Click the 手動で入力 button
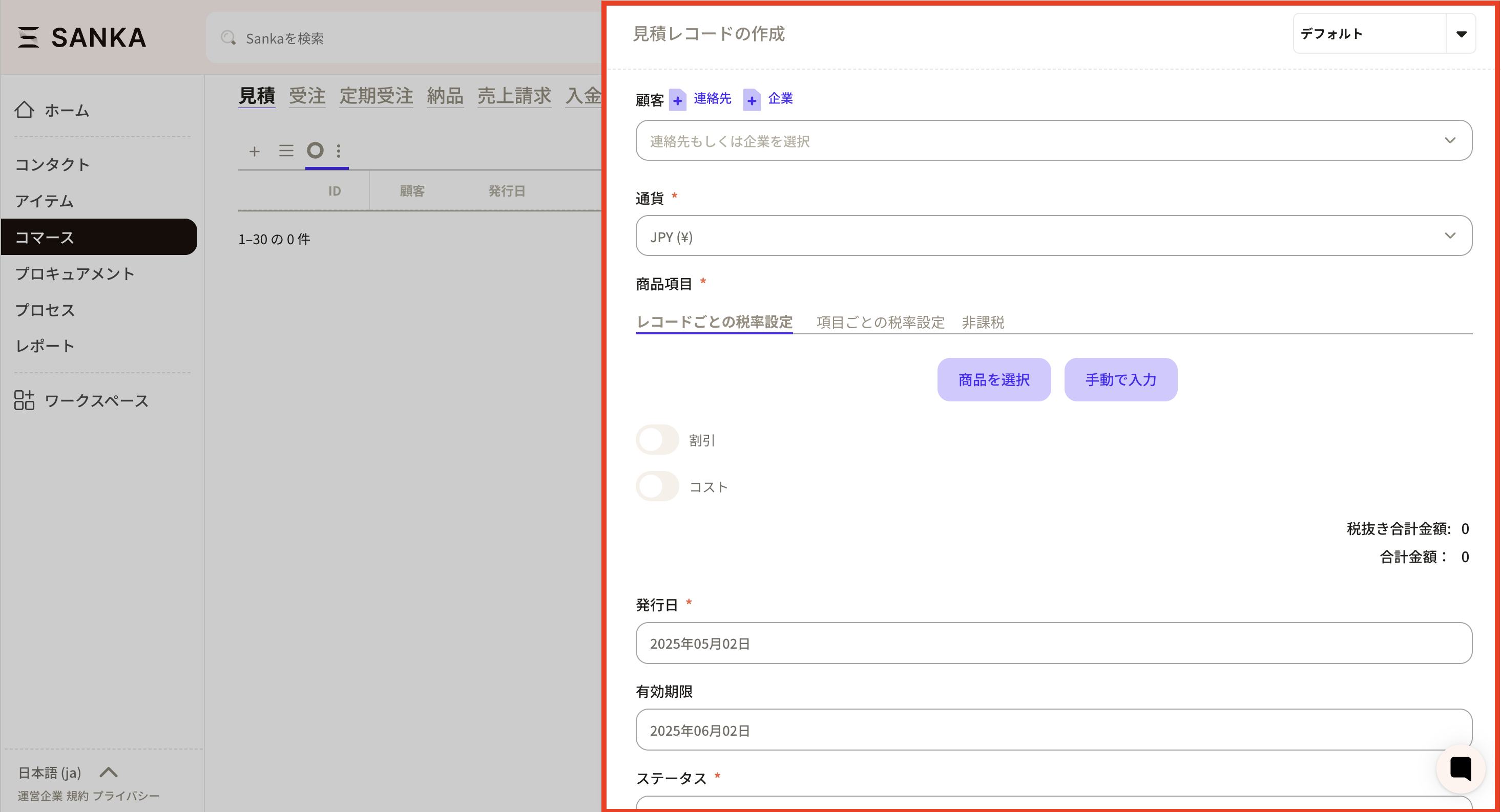Image resolution: width=1501 pixels, height=812 pixels. (1120, 380)
